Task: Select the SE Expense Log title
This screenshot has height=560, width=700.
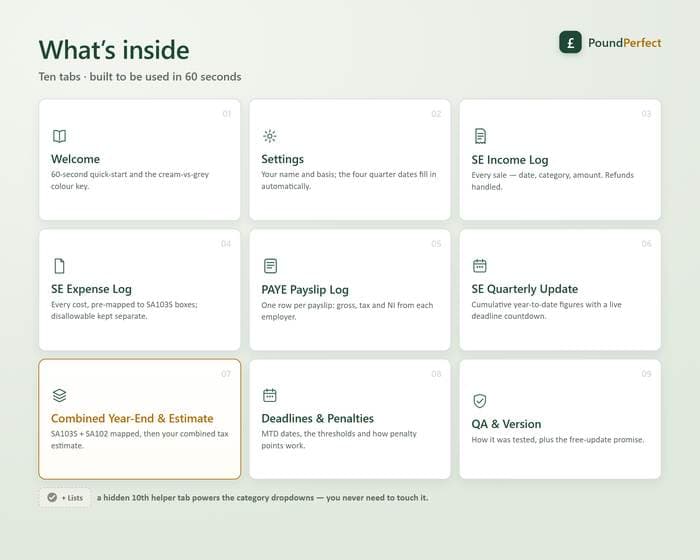Action: pyautogui.click(x=91, y=289)
